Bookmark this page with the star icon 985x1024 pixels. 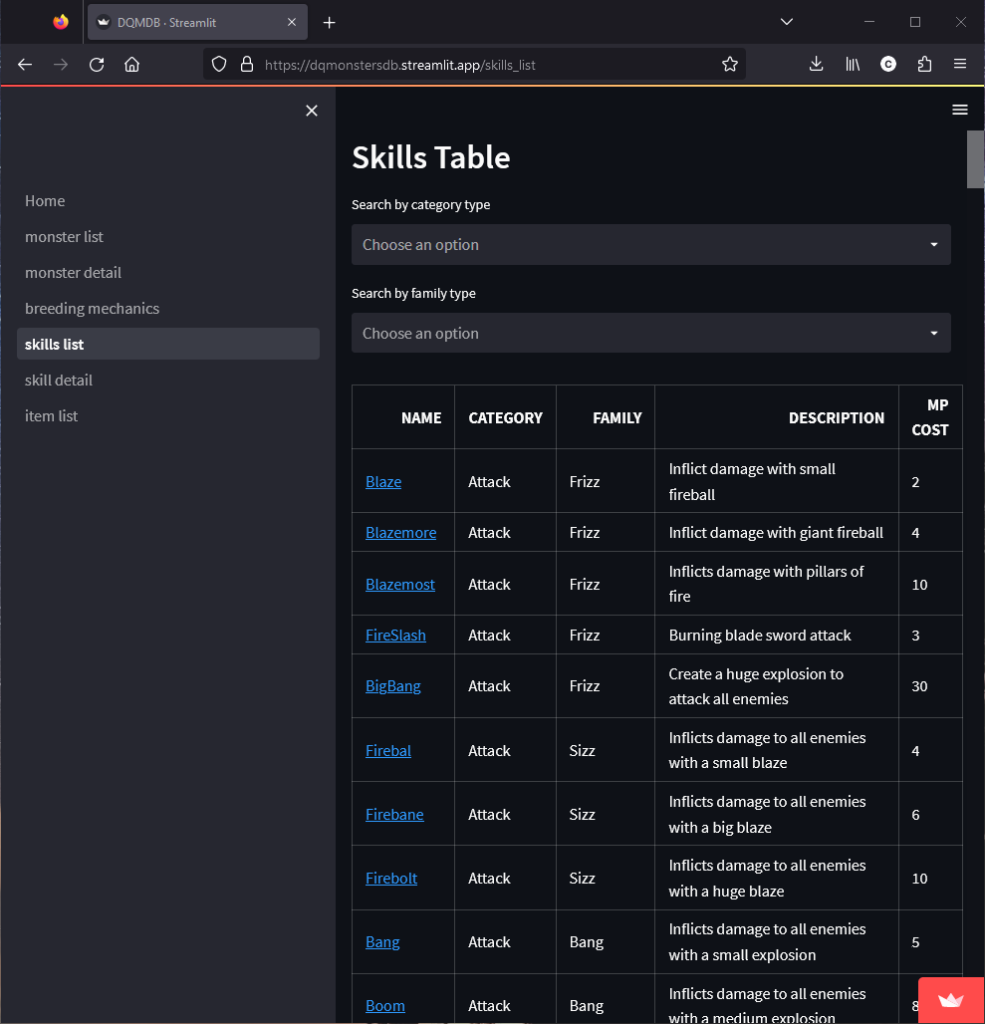730,64
